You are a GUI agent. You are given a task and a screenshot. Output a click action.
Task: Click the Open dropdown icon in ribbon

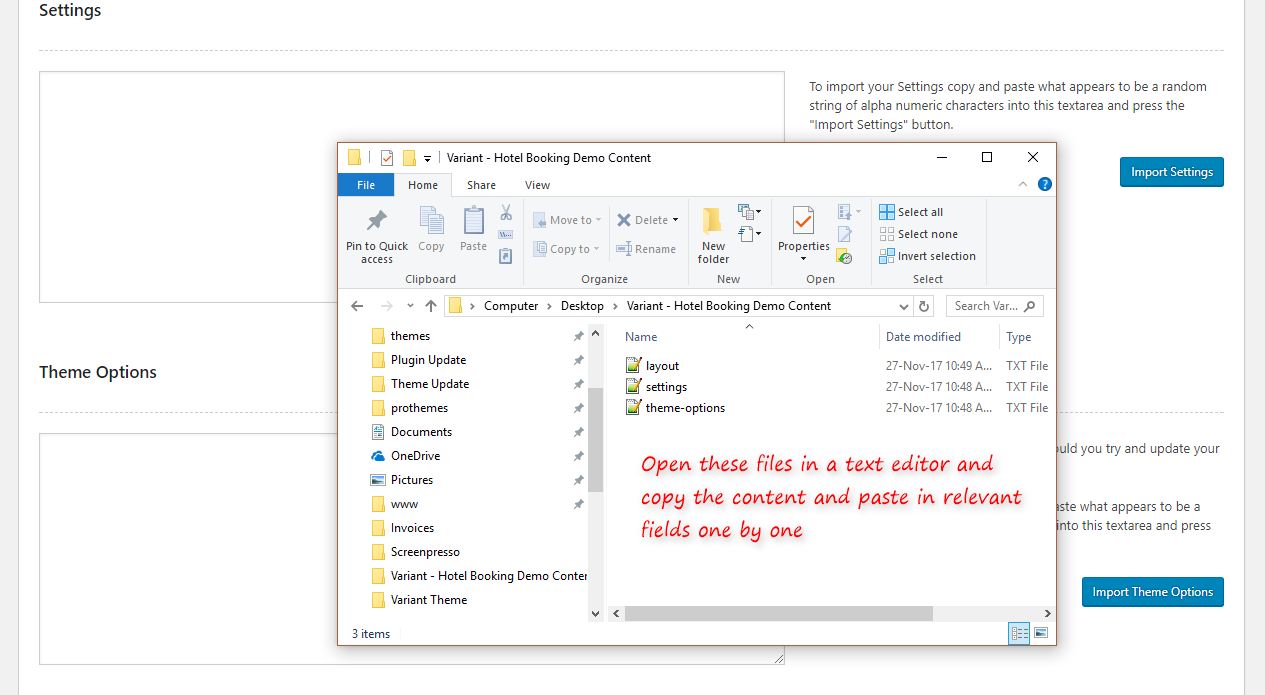click(849, 212)
